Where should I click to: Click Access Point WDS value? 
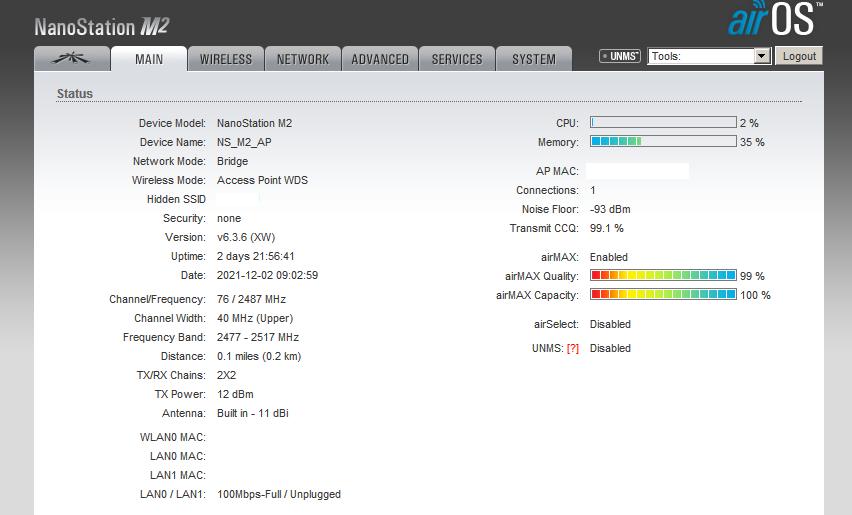tap(262, 180)
